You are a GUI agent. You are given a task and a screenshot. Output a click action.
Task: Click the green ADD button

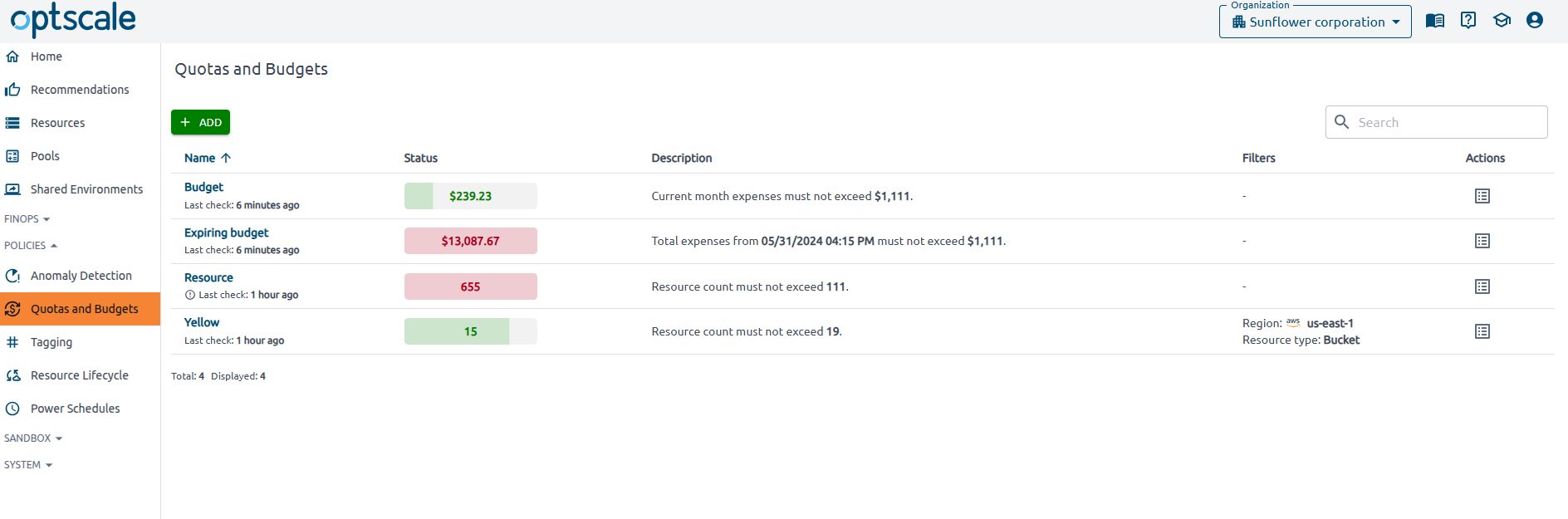pos(200,122)
